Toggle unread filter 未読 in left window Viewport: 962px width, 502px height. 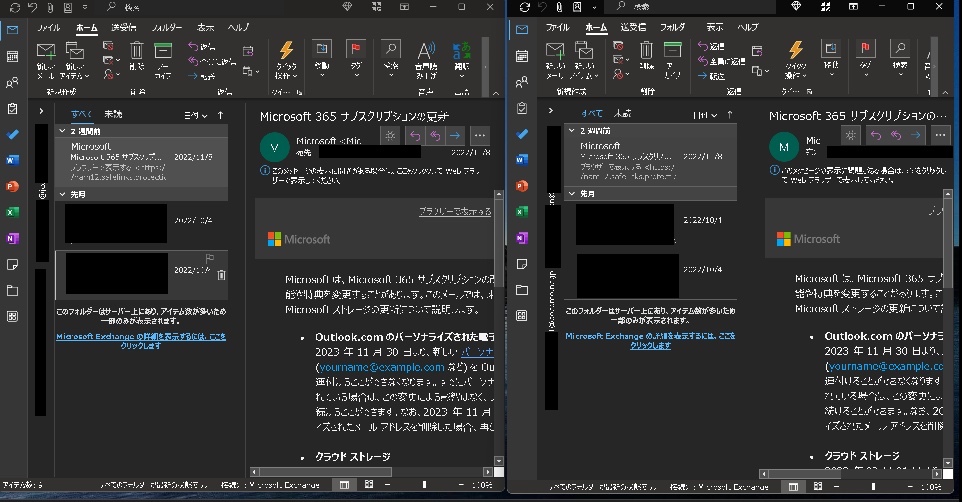[x=113, y=114]
